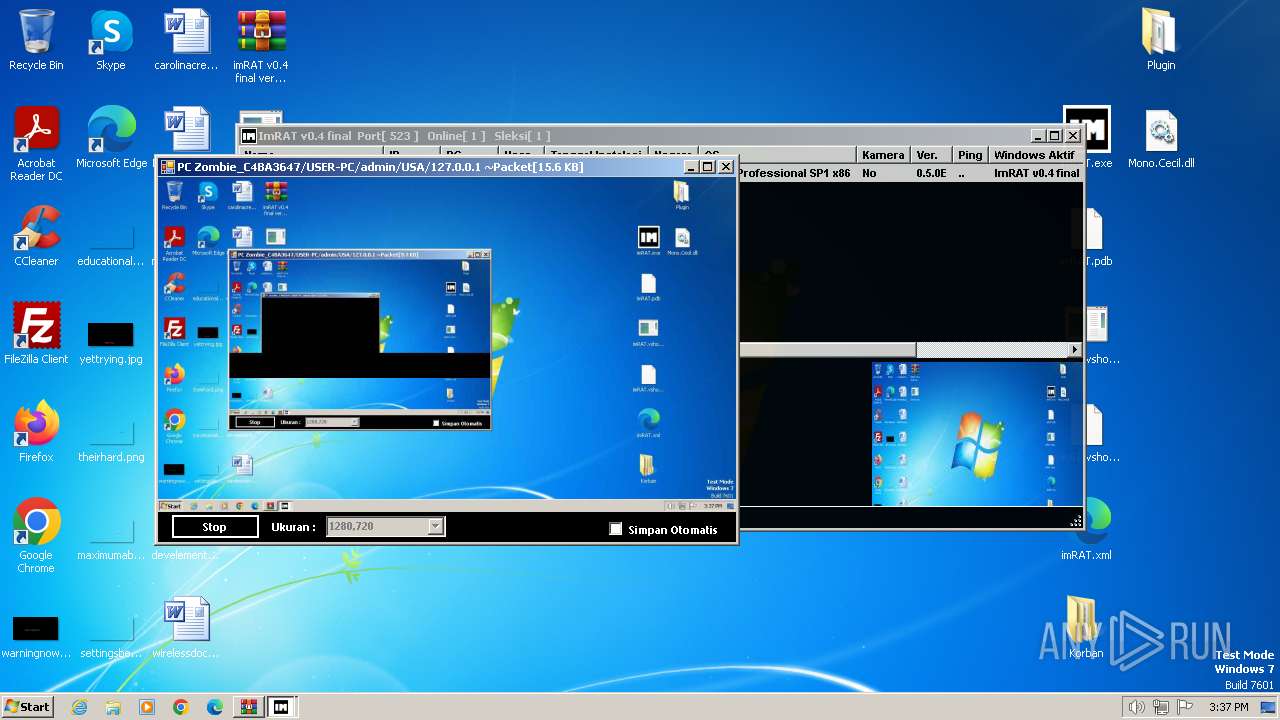Enable the Simpan Otomatis checkbox
Viewport: 1280px width, 720px height.
616,529
